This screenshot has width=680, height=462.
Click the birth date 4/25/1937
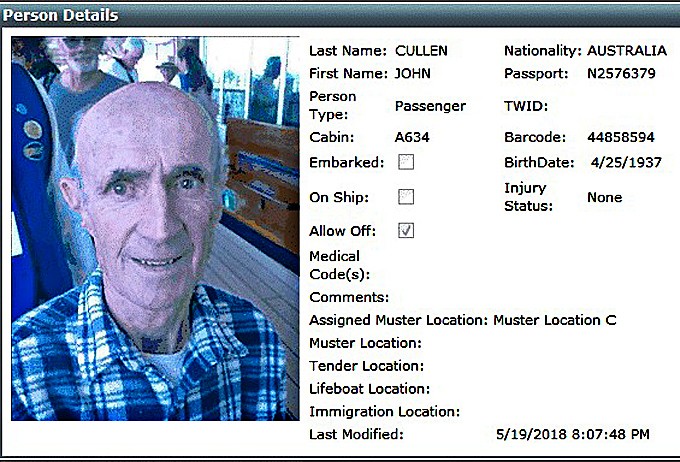point(626,163)
